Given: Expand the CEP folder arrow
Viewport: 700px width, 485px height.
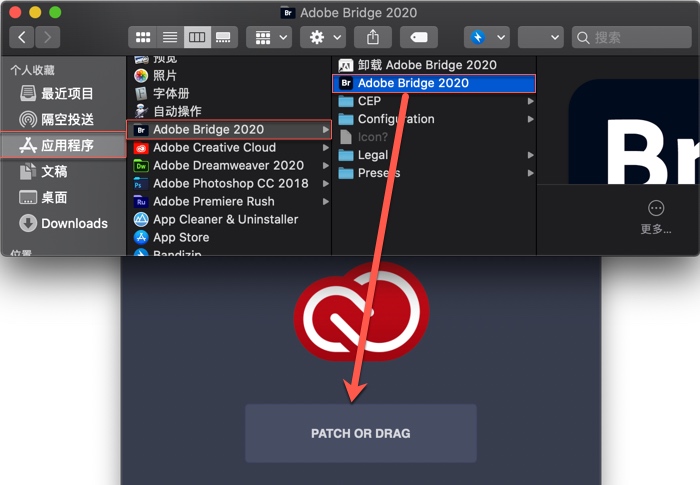Looking at the screenshot, I should click(530, 101).
